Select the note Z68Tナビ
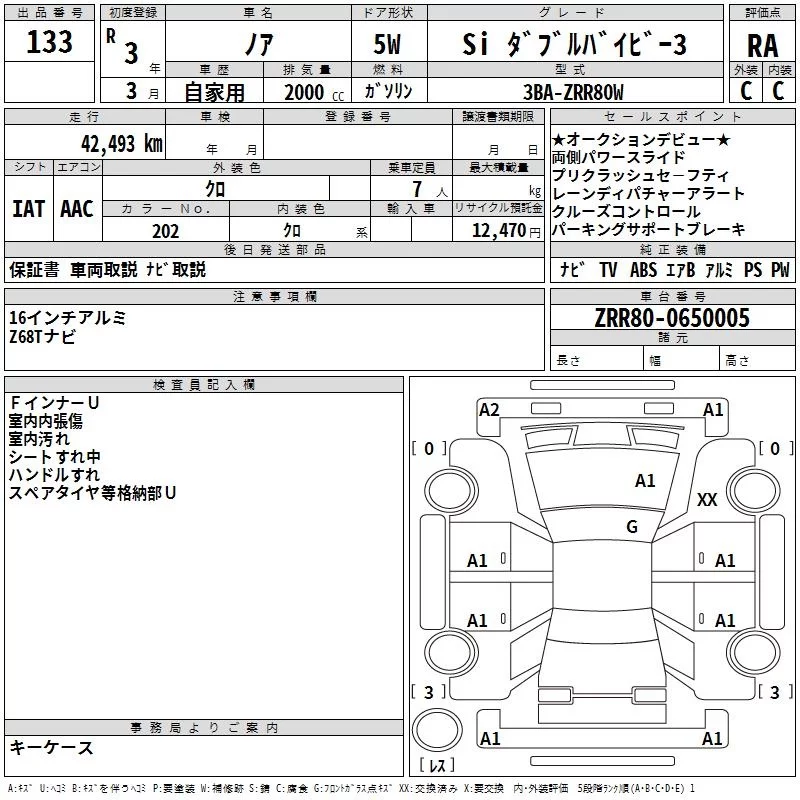Screen dimensions: 800x800 tap(42, 337)
